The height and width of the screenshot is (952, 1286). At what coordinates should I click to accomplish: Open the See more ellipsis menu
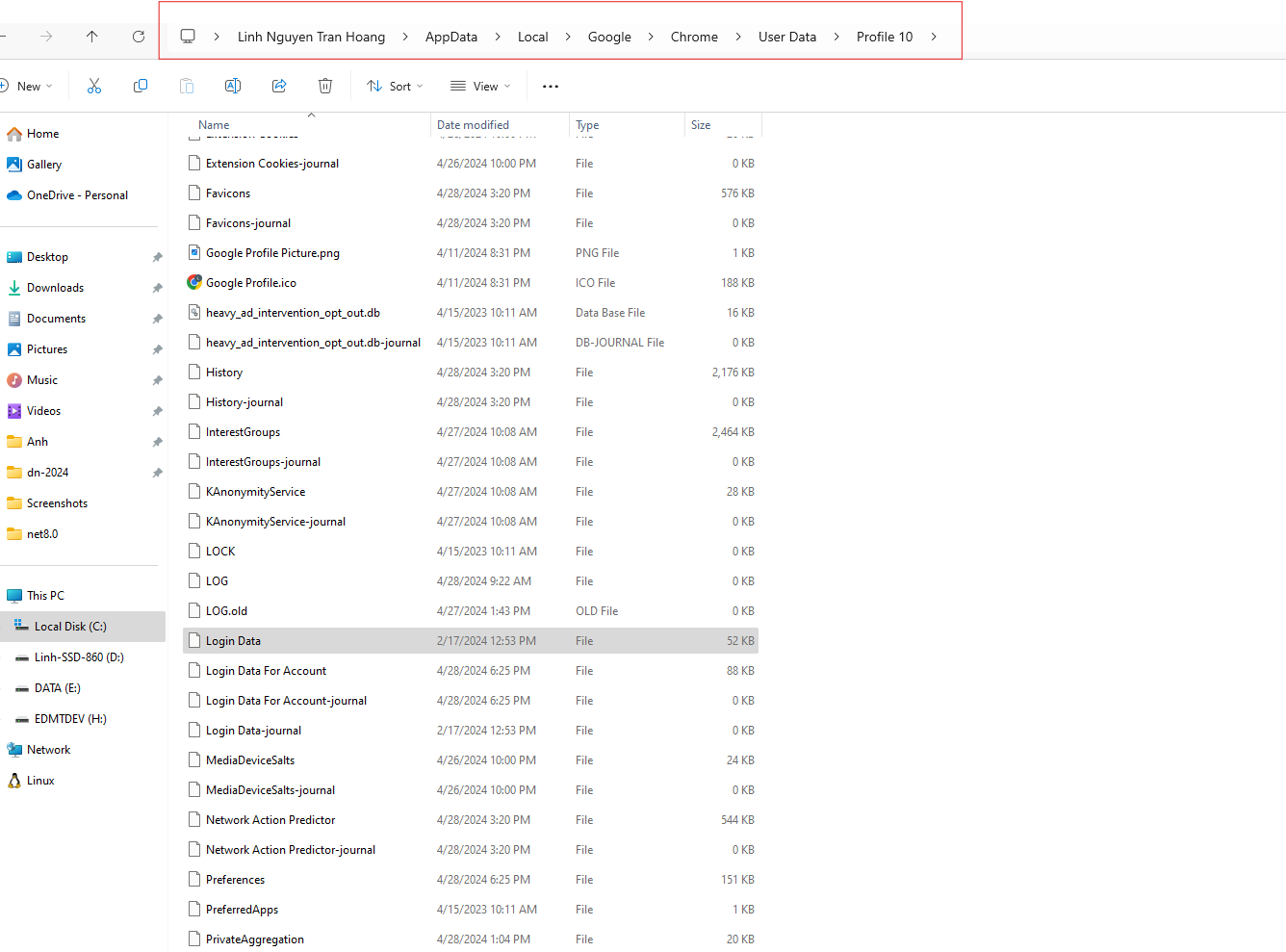551,87
